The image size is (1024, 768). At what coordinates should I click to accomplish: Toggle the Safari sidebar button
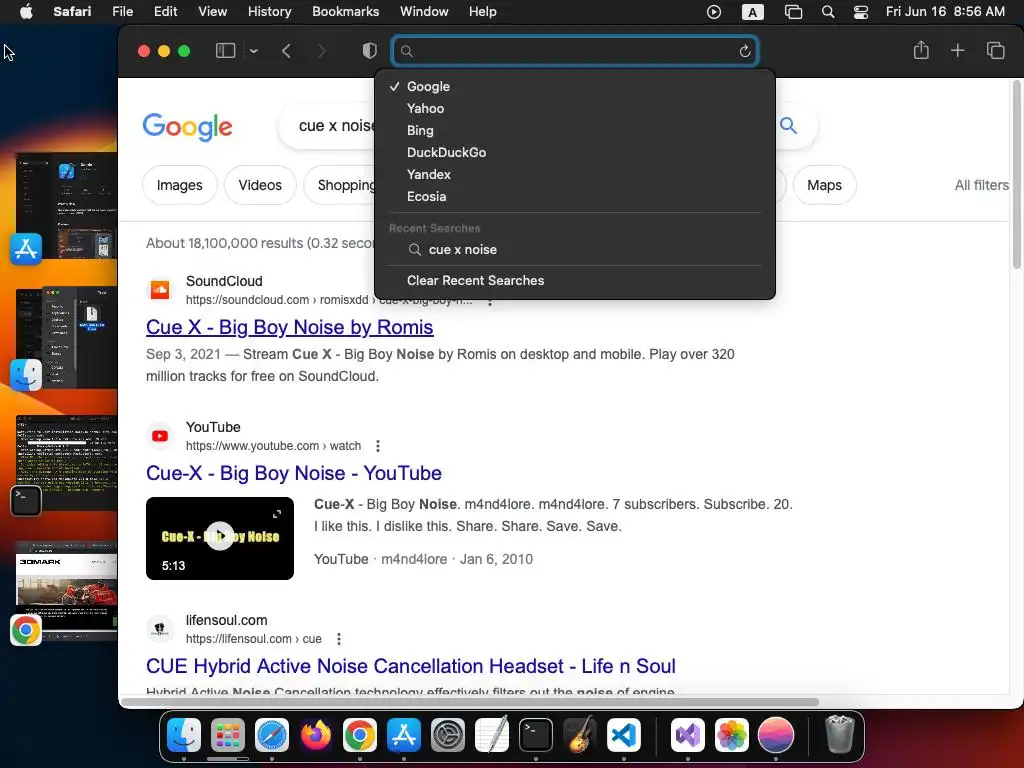tap(225, 51)
